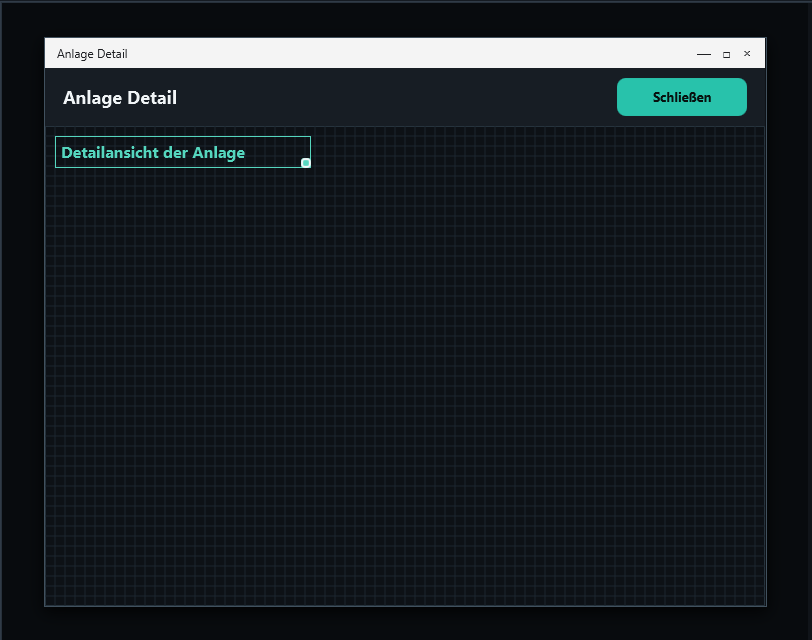Select the Detailansicht der Anlage label
The image size is (812, 640).
coord(153,153)
